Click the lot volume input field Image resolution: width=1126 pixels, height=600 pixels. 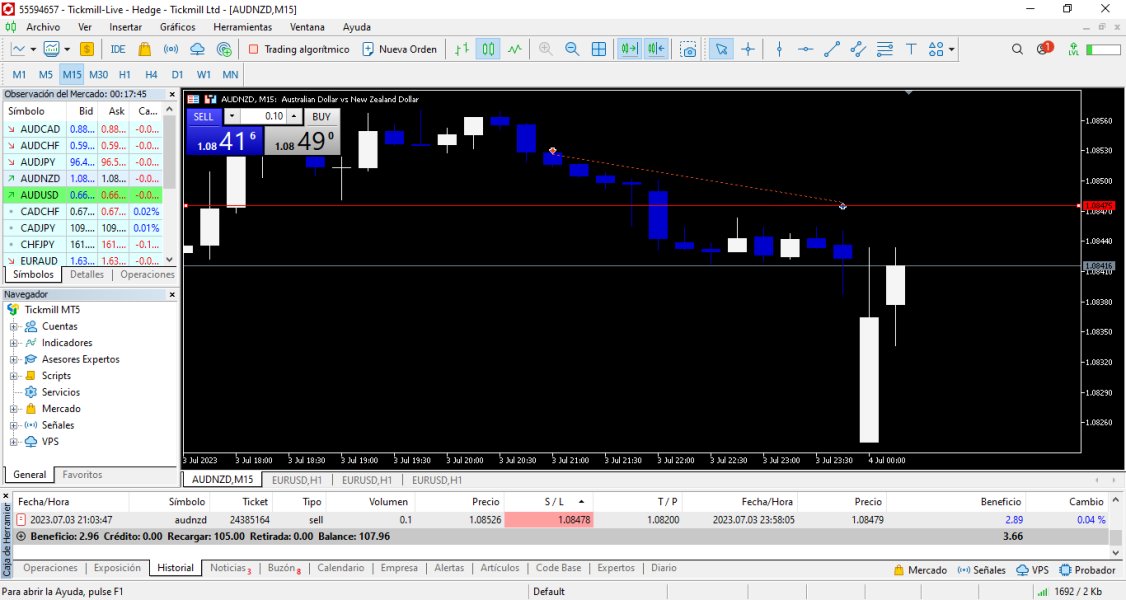pos(262,116)
